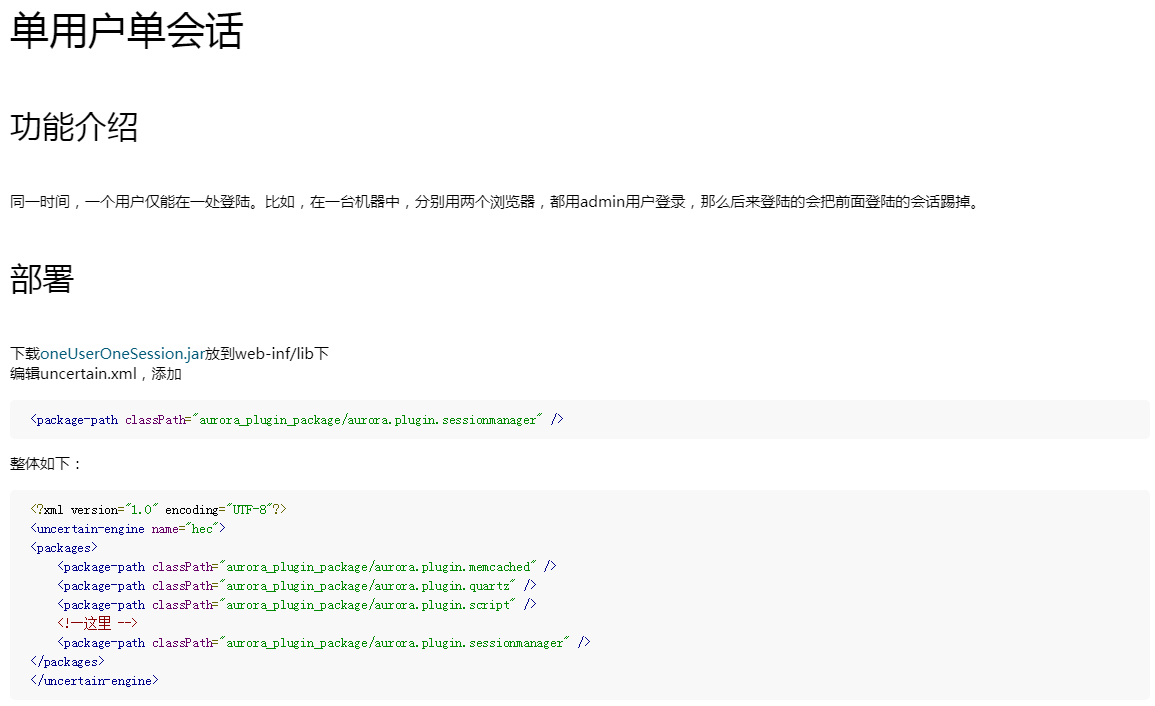This screenshot has width=1155, height=706.
Task: Open the oneUserOneSession.jar download link
Action: (x=122, y=354)
